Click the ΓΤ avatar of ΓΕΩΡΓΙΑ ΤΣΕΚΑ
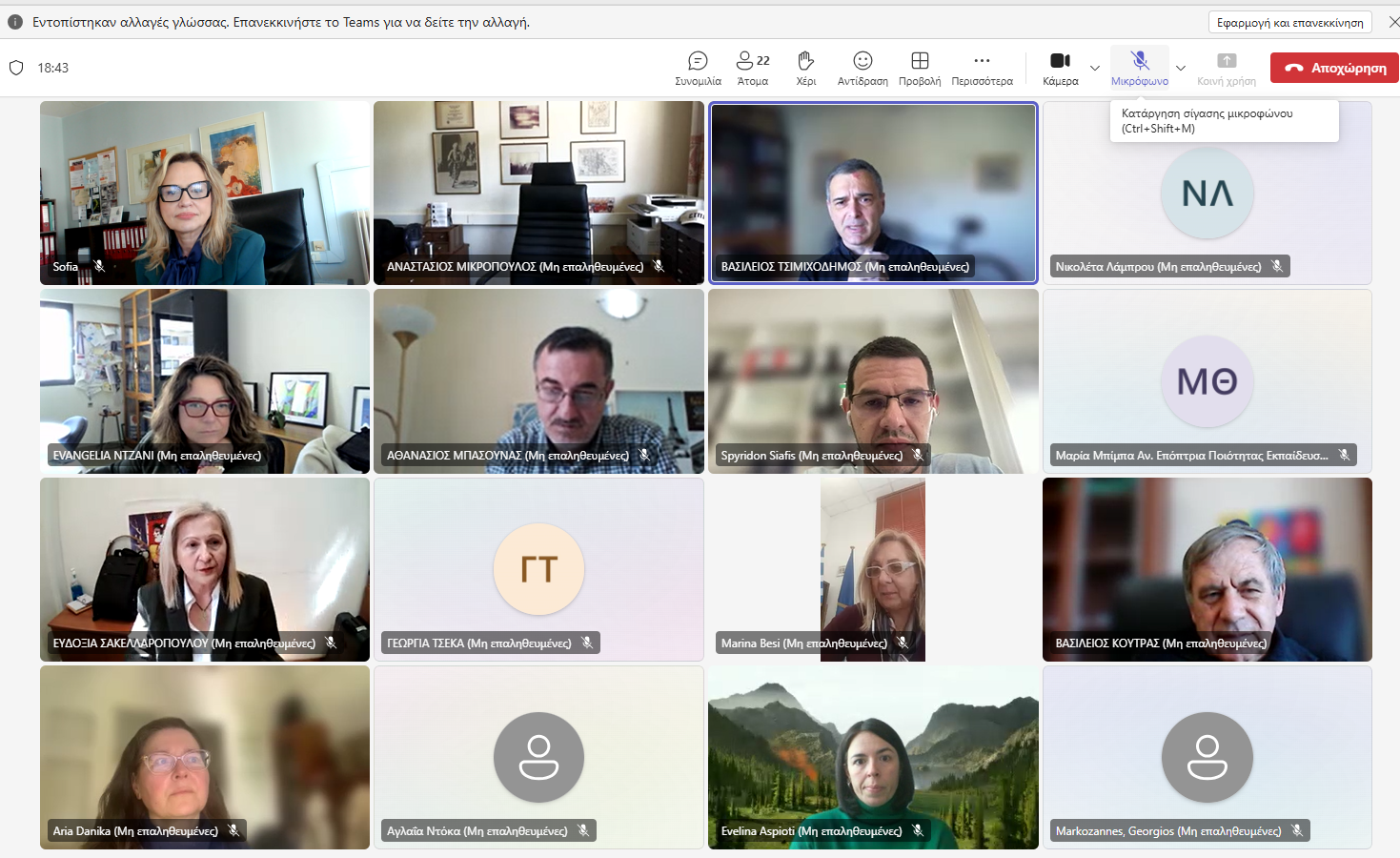The height and width of the screenshot is (858, 1400). click(538, 569)
